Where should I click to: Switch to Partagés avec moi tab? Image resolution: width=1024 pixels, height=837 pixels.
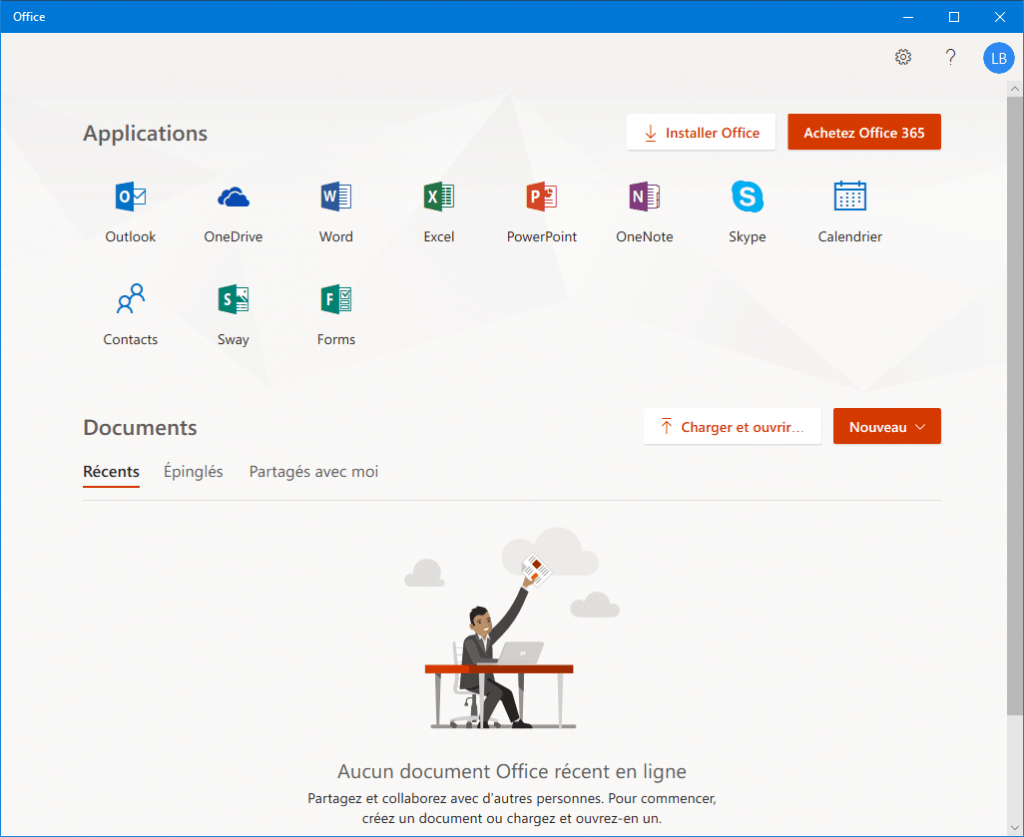coord(313,472)
